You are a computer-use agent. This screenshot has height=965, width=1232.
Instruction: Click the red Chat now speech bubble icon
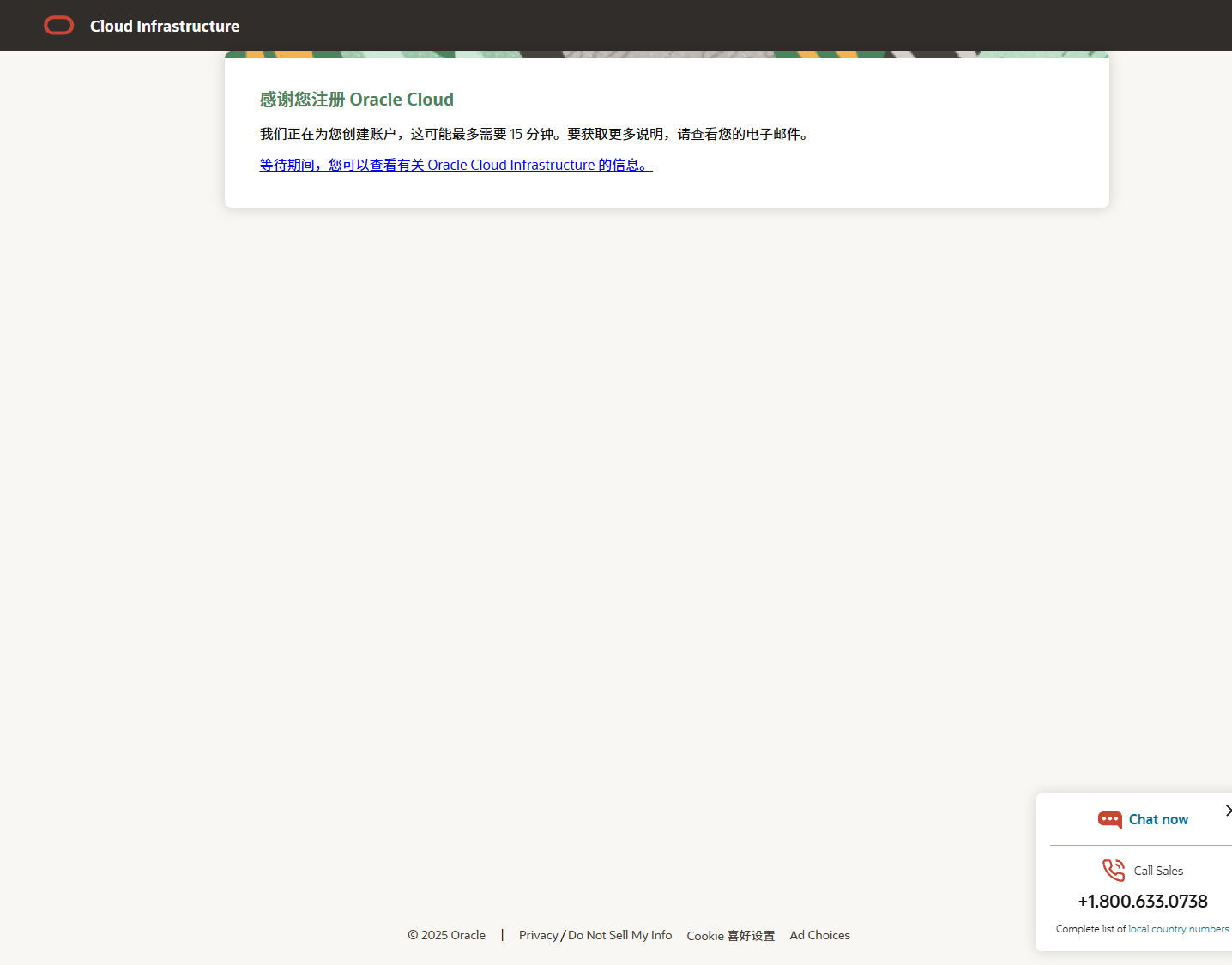[x=1109, y=820]
